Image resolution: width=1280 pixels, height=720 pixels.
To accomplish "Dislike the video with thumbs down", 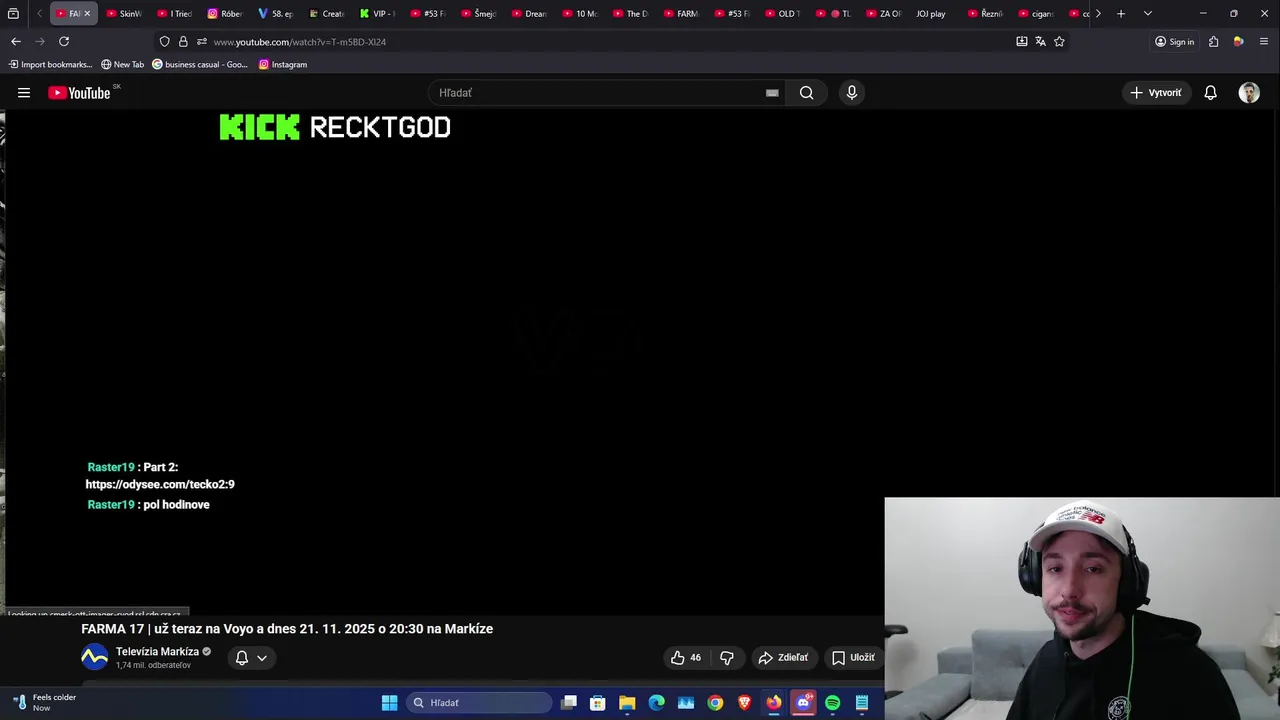I will [727, 657].
